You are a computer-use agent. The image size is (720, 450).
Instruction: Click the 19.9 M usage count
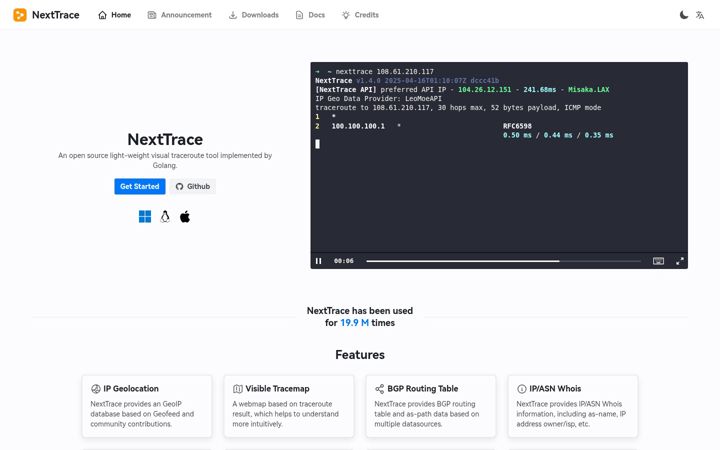354,323
